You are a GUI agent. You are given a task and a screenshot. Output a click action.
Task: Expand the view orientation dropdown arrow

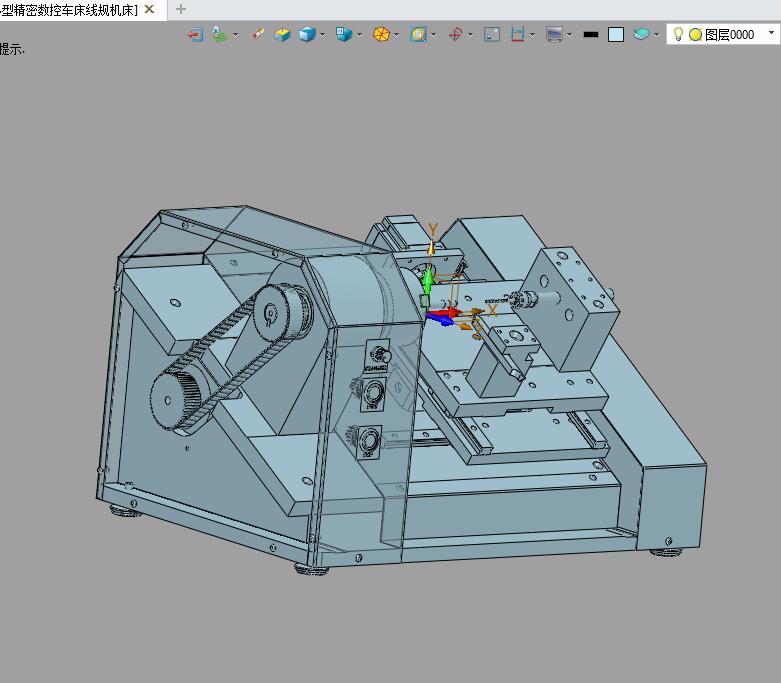coord(360,35)
